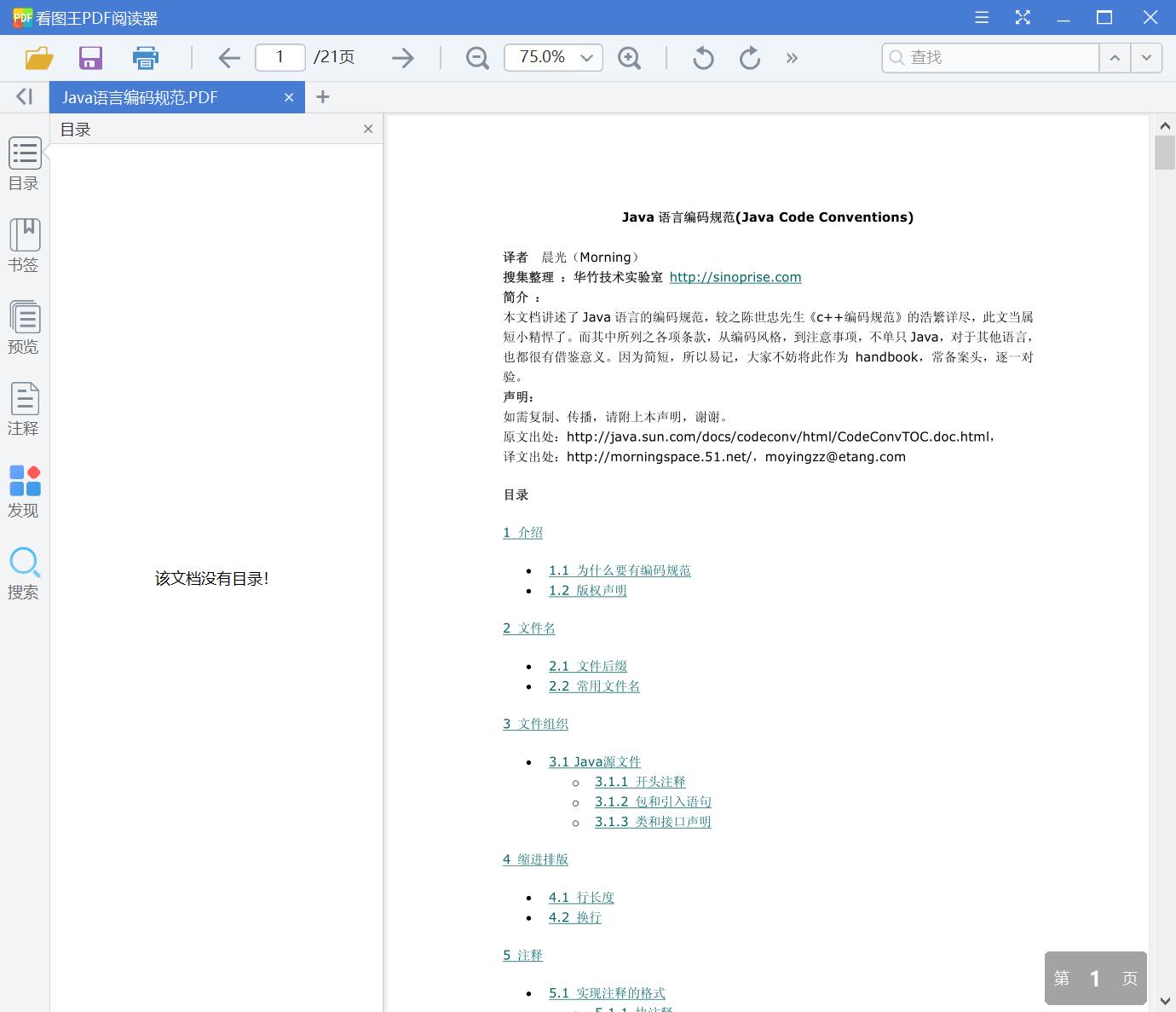The image size is (1176, 1012).
Task: Follow the '2.1 文件后缀' link
Action: pyautogui.click(x=588, y=666)
